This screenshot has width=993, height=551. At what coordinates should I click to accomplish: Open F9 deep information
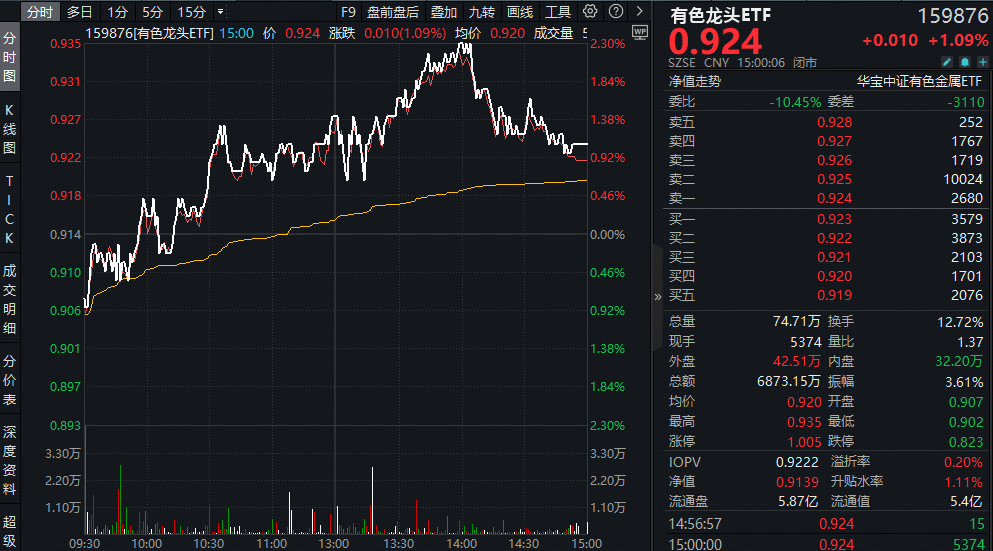click(x=348, y=12)
